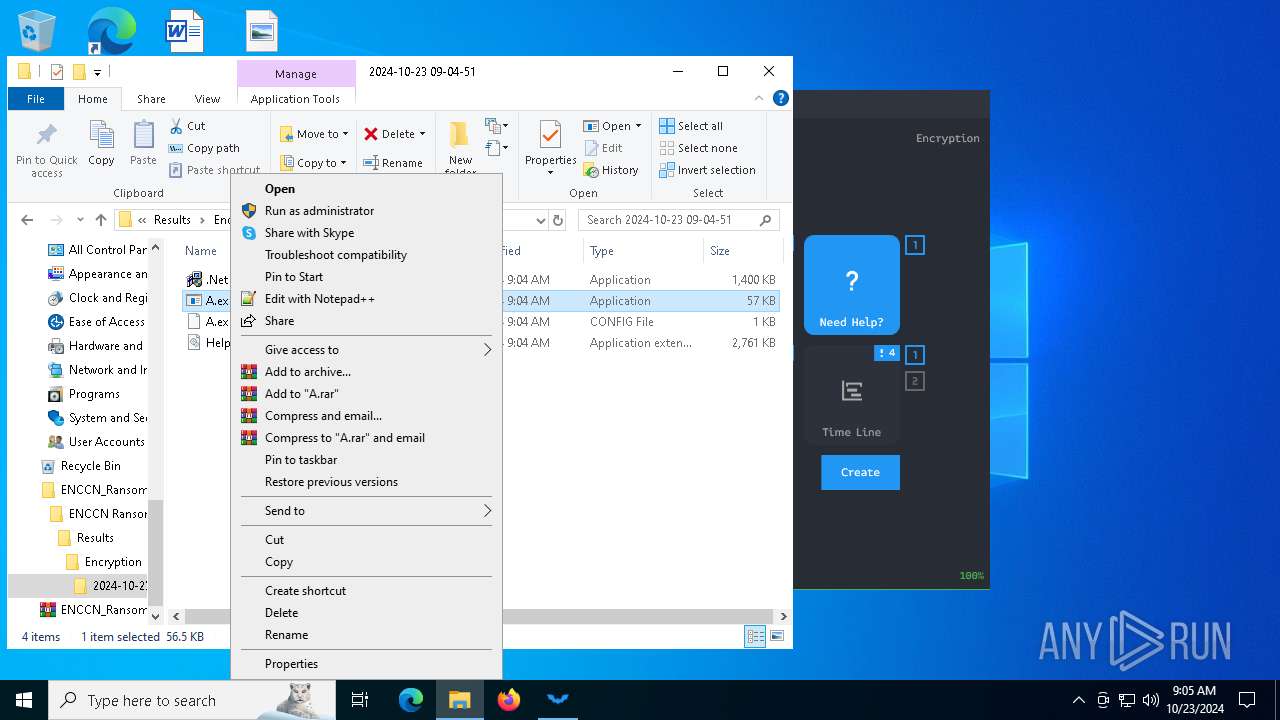The height and width of the screenshot is (720, 1280).
Task: Click the Copy ribbon icon
Action: click(x=101, y=143)
